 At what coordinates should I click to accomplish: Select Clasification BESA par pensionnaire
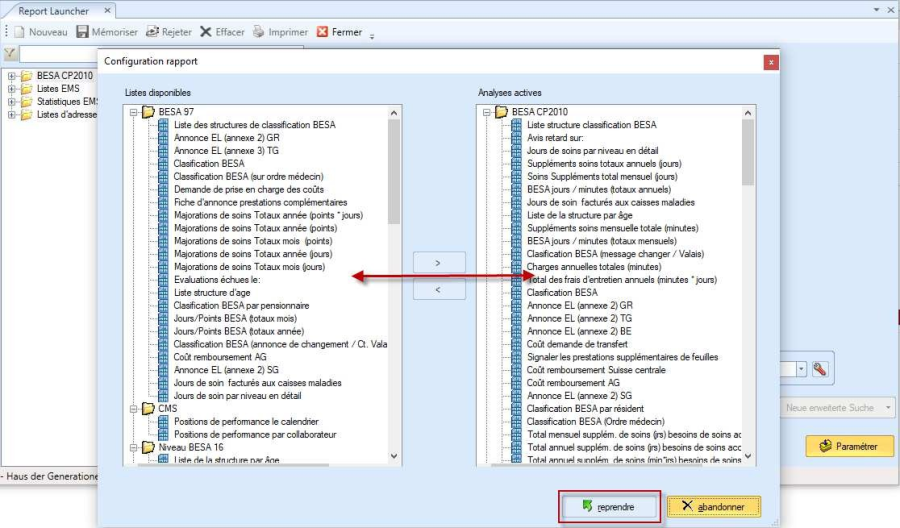(241, 305)
